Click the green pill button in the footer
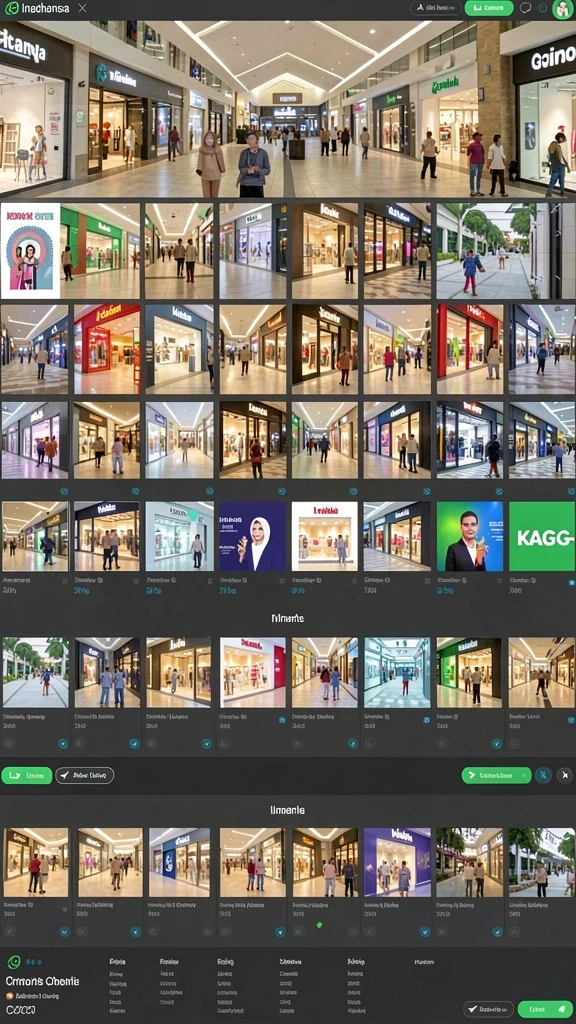This screenshot has height=1024, width=576. (545, 1009)
